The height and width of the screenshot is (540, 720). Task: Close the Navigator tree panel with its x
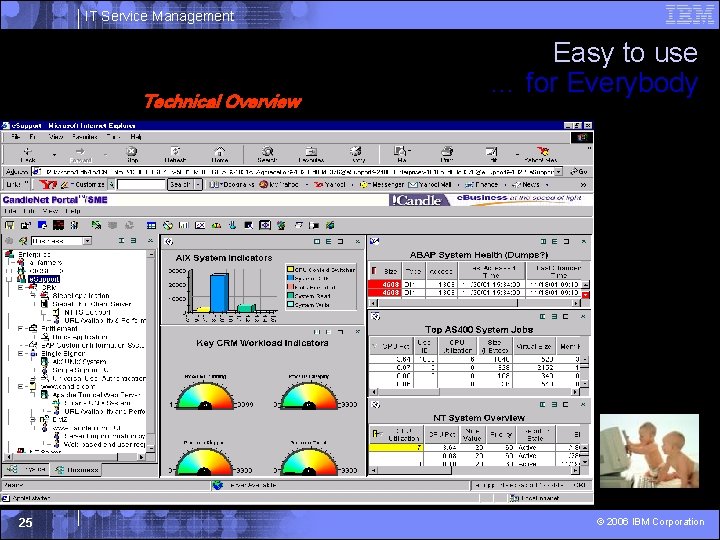point(150,241)
